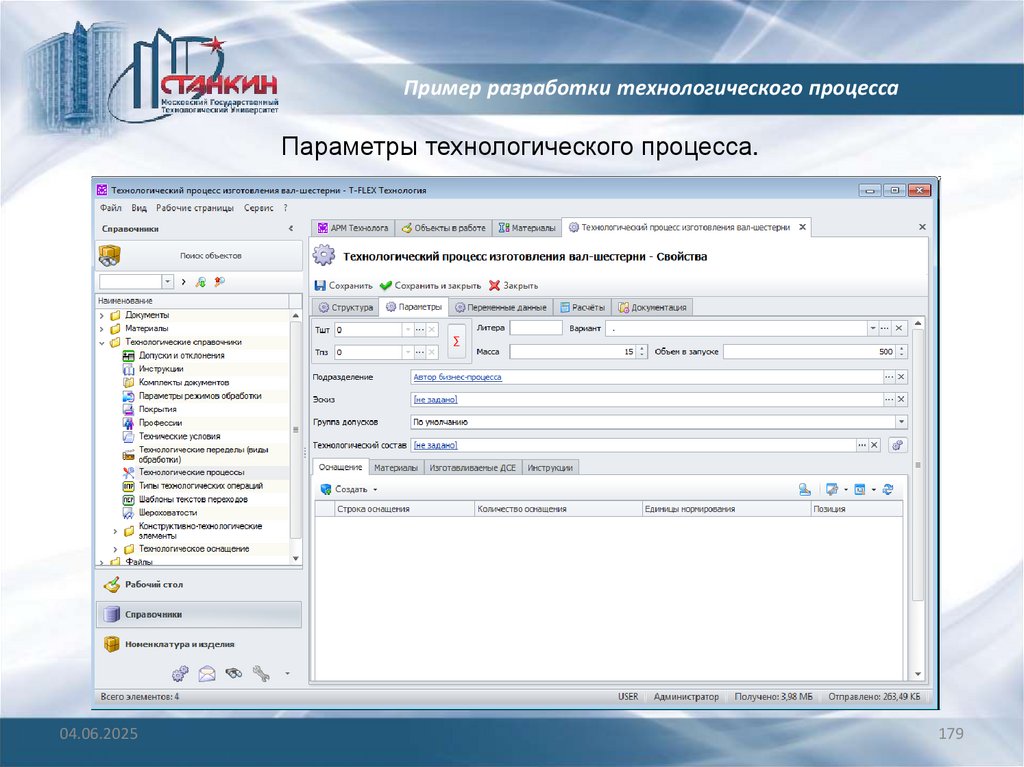Increase Объем в запуске stepper
The image size is (1024, 767).
[902, 348]
